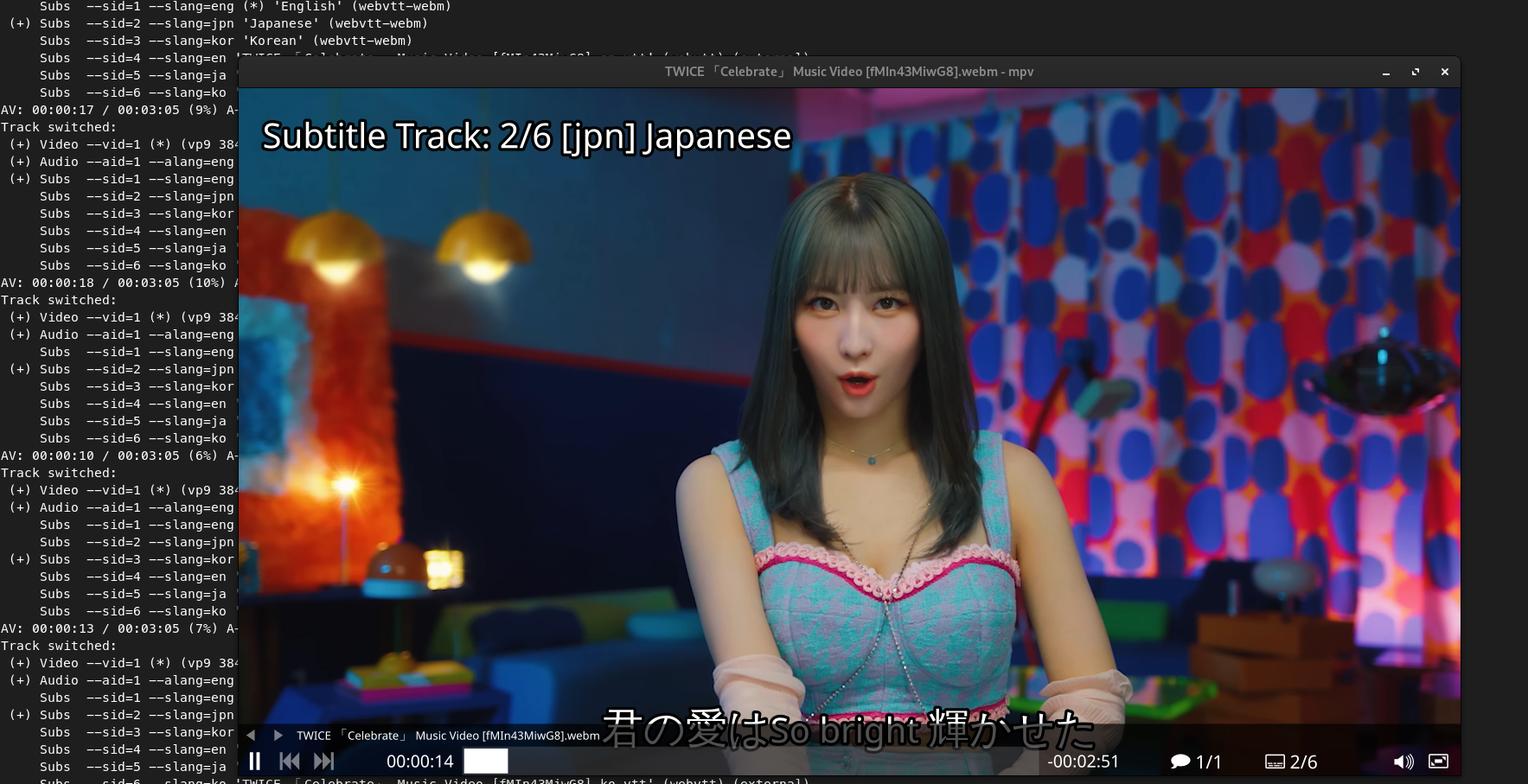Skip back to the previous chapter
The image size is (1528, 784).
click(290, 761)
